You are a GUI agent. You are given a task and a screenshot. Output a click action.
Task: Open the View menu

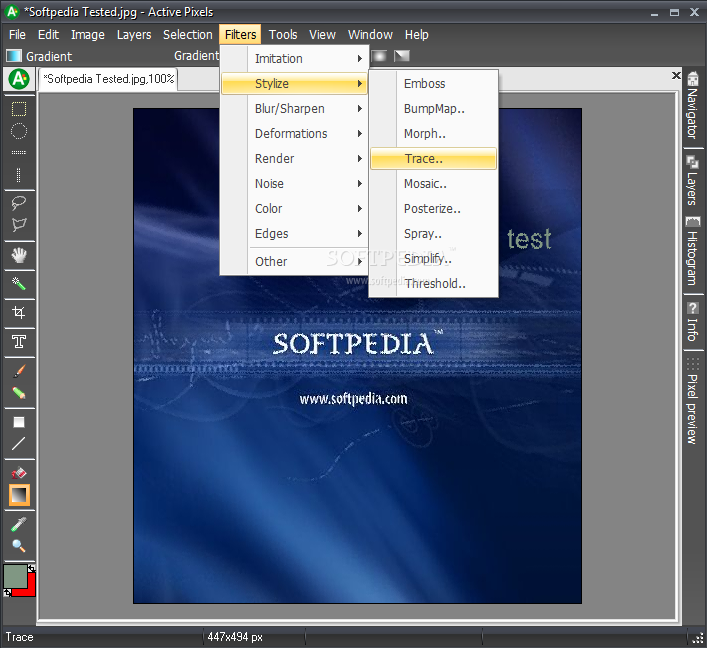pyautogui.click(x=322, y=35)
